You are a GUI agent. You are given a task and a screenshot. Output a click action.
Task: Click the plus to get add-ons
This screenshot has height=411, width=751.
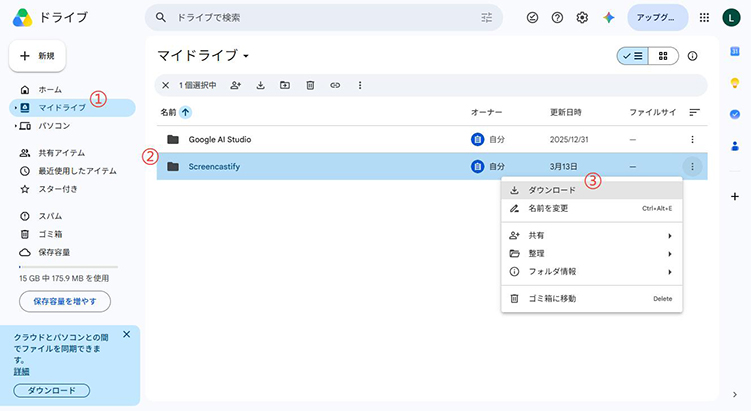coord(735,196)
